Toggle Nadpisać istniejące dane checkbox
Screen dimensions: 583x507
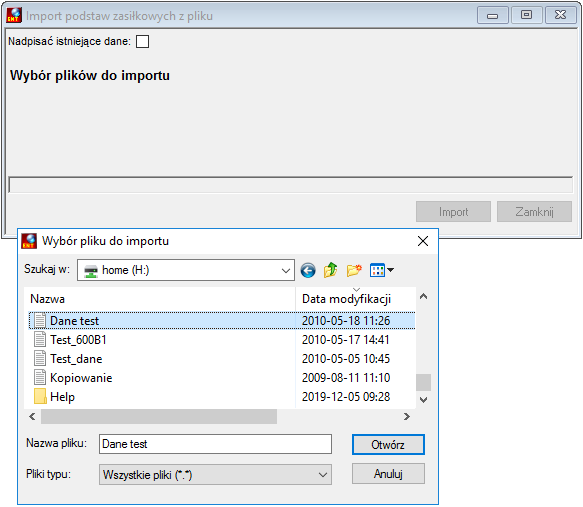tap(142, 41)
